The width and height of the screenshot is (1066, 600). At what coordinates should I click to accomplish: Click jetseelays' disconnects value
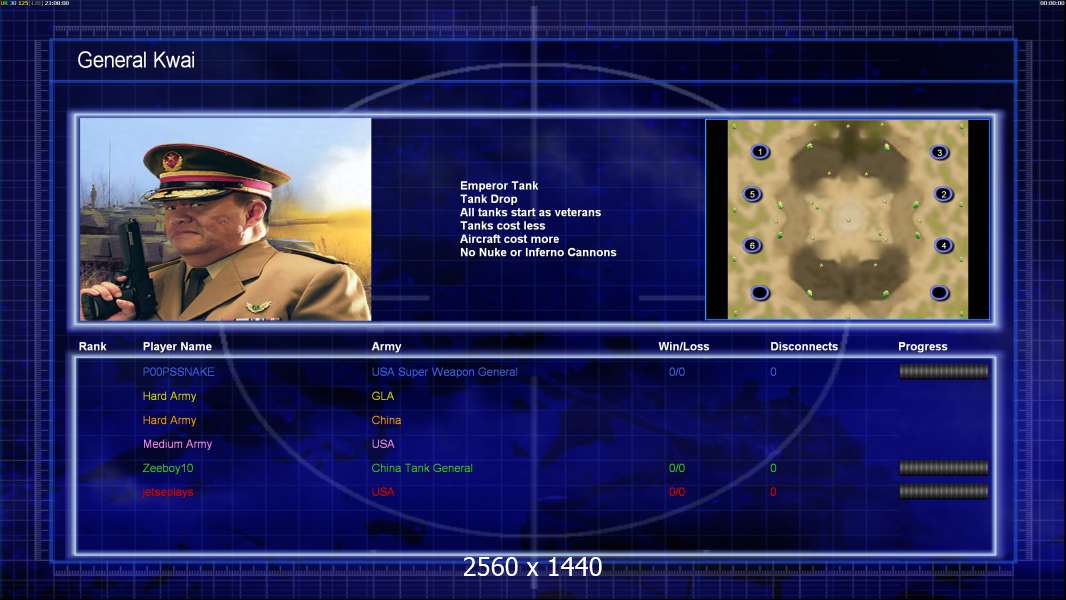[x=773, y=492]
